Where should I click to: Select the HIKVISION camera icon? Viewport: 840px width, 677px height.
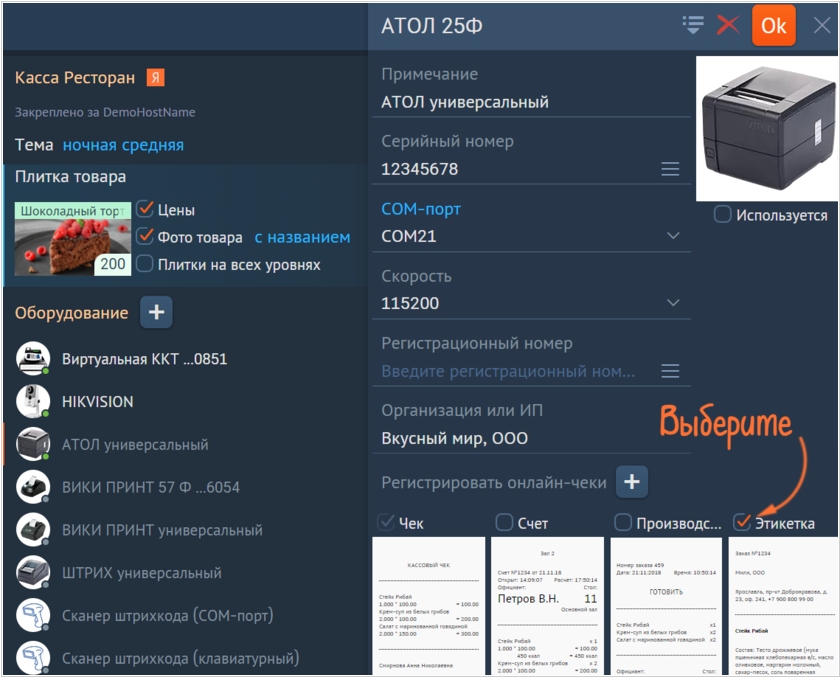click(33, 401)
